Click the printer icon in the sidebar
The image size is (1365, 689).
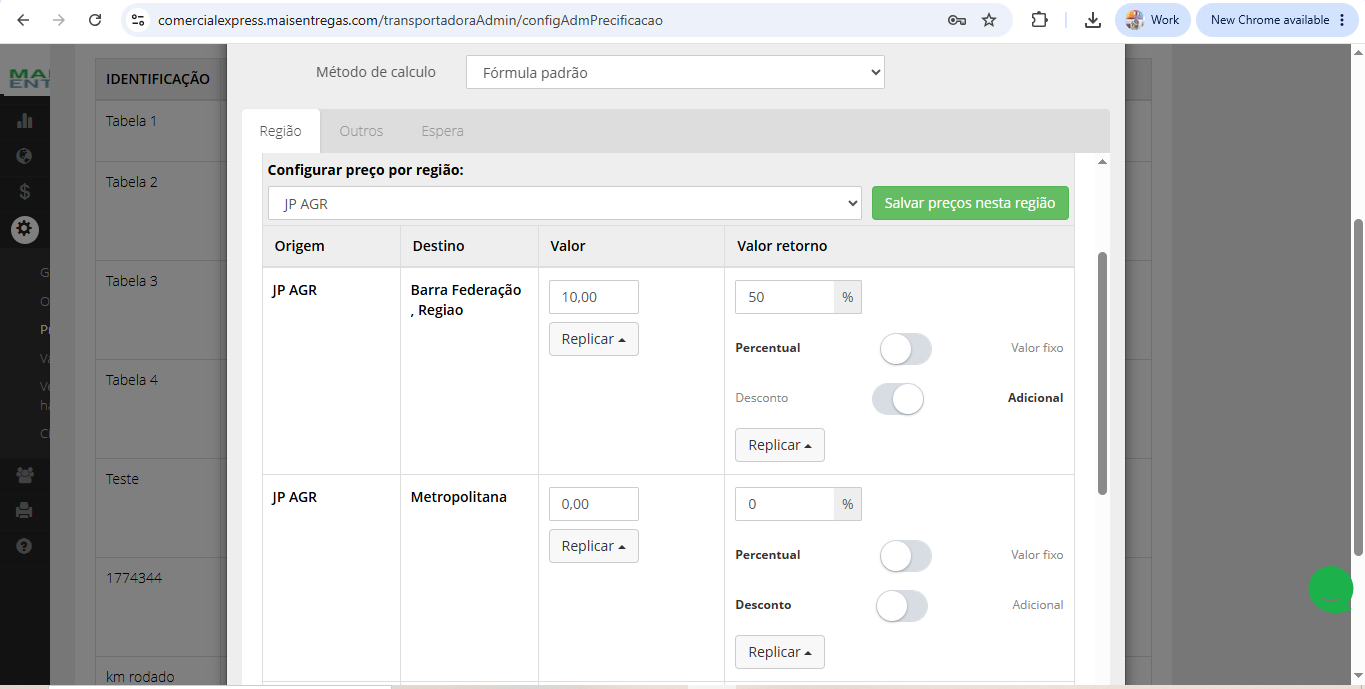click(25, 510)
